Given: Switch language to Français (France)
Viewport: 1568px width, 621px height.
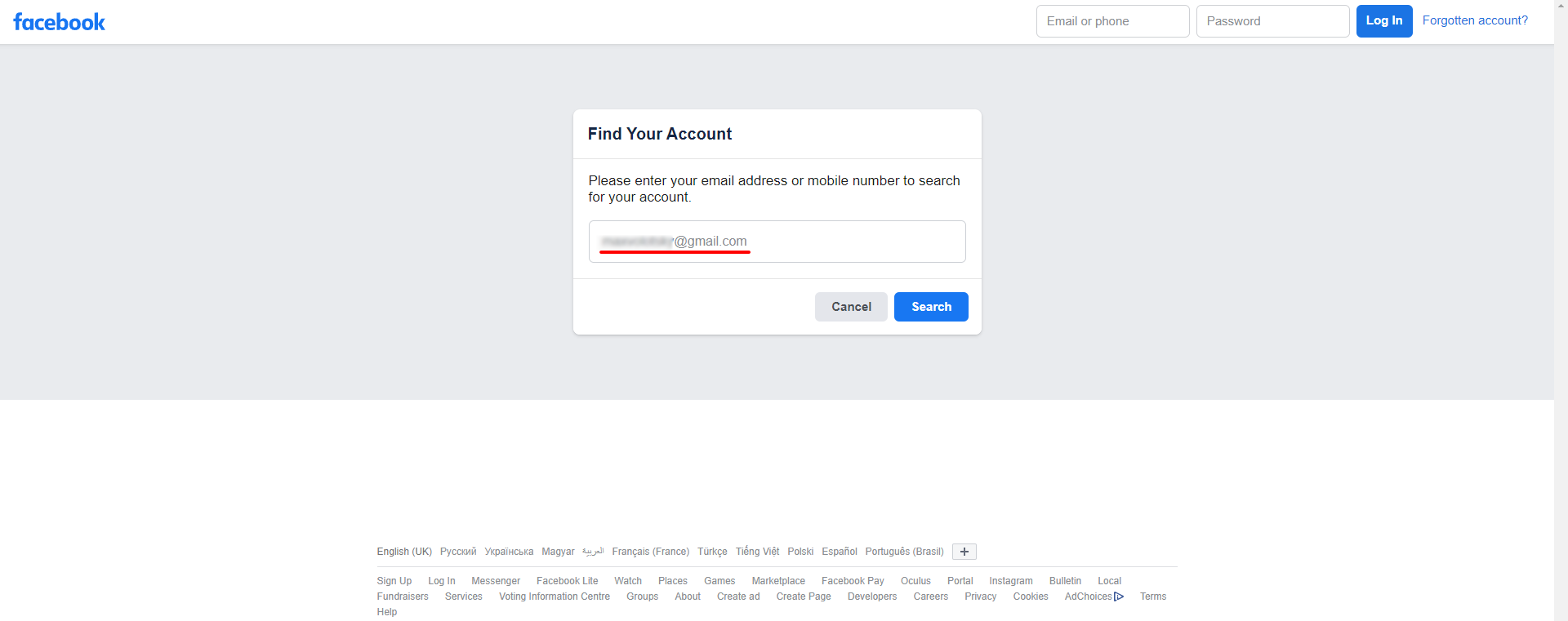Looking at the screenshot, I should [651, 552].
